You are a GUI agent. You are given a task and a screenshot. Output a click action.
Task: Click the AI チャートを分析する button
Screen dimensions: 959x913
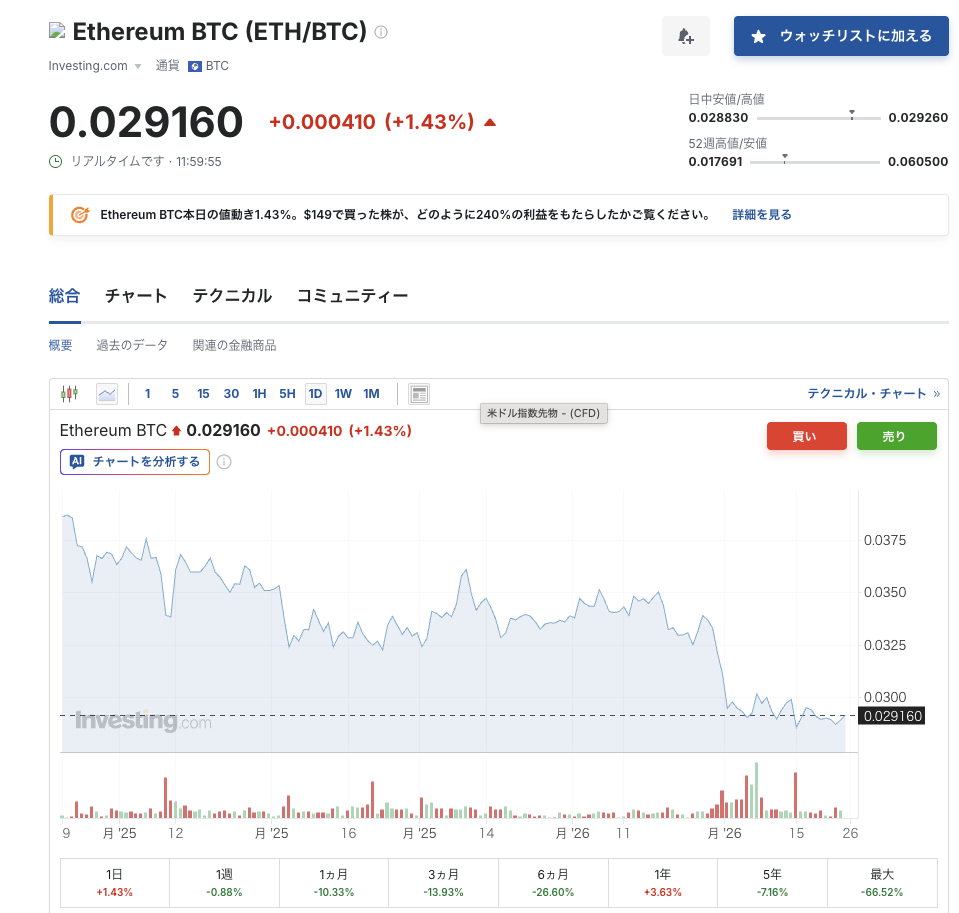135,462
